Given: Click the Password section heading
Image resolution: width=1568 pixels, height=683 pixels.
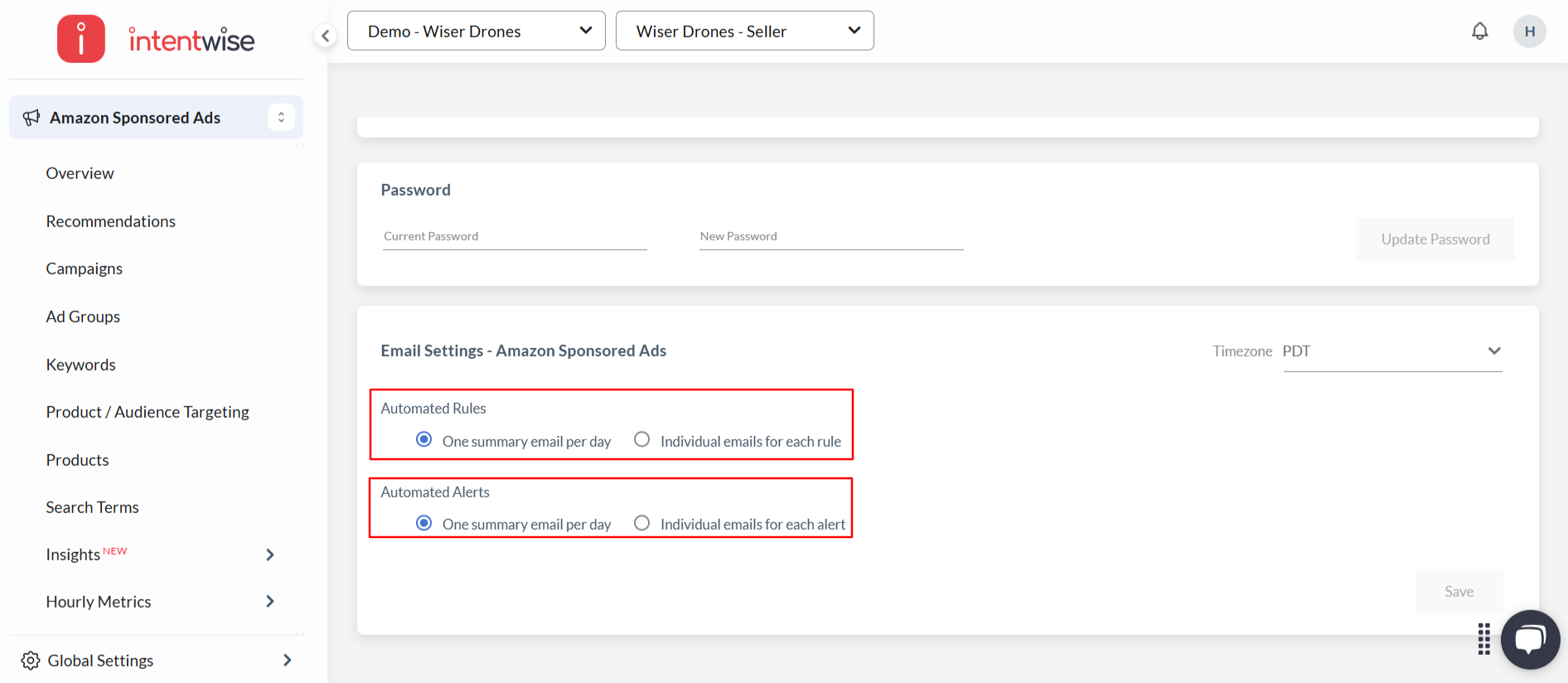Looking at the screenshot, I should pyautogui.click(x=416, y=190).
